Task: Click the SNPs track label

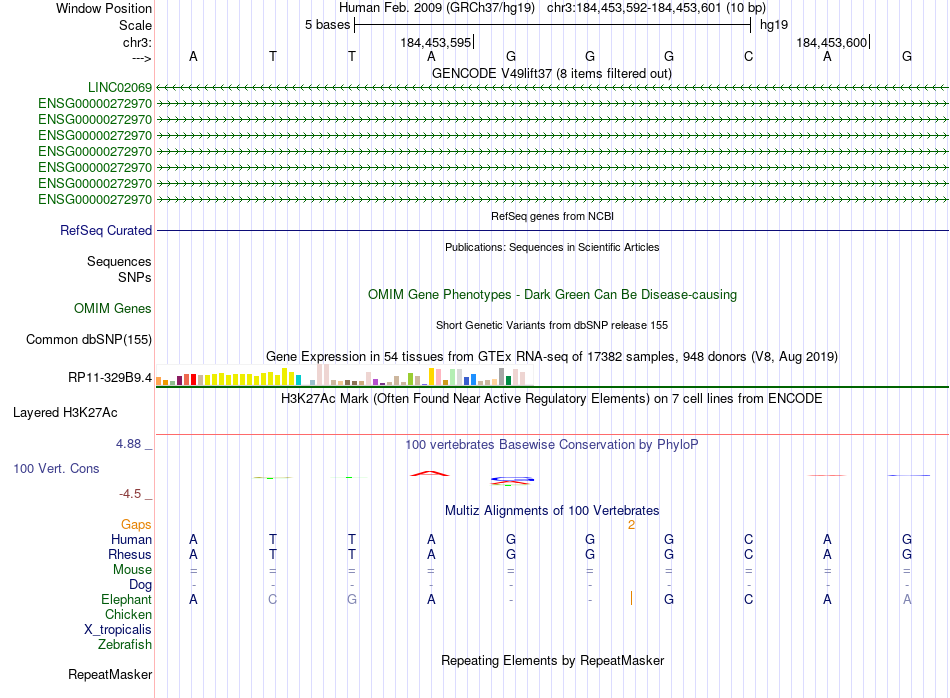Action: point(135,277)
